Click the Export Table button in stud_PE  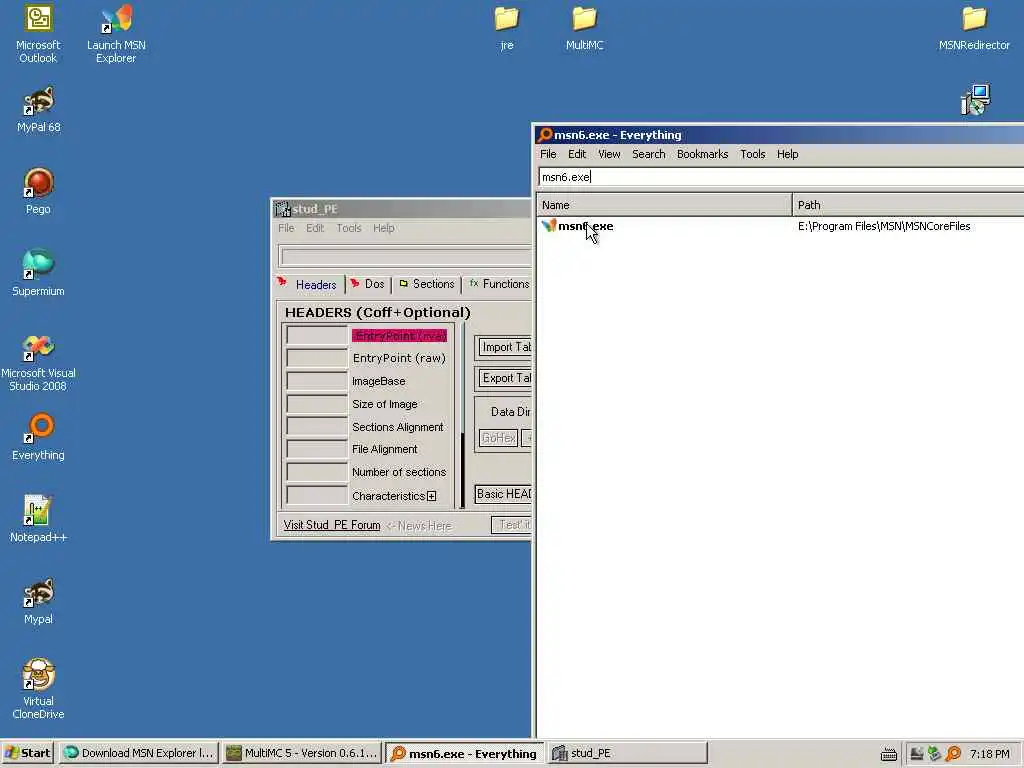[x=505, y=378]
